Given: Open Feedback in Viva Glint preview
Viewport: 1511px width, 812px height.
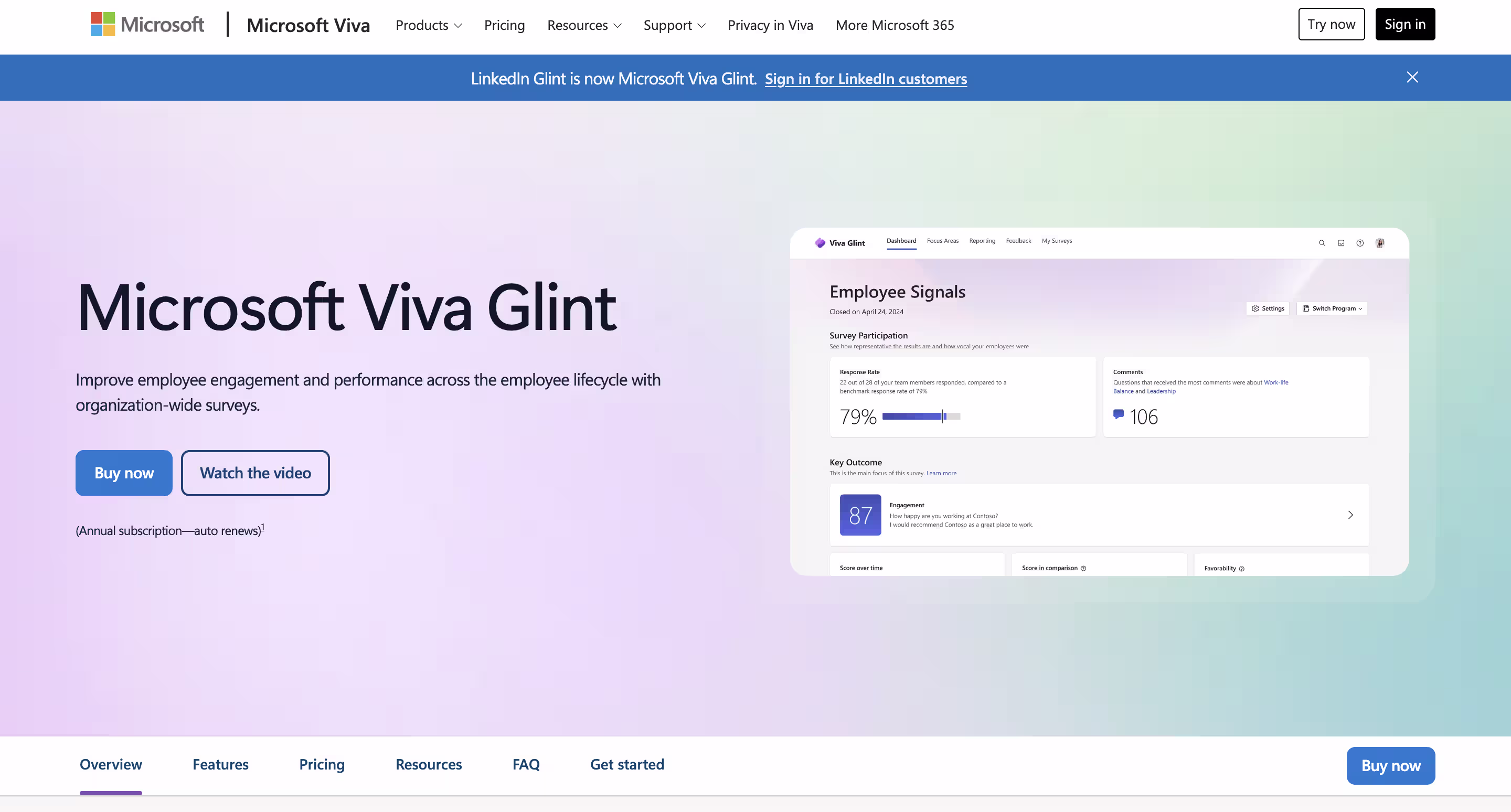Looking at the screenshot, I should click(x=1018, y=241).
